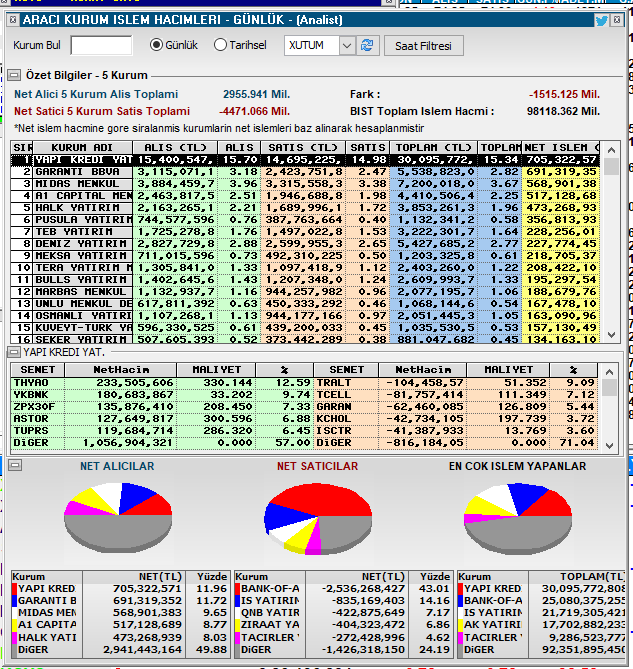Screen dimensions: 633x669
Task: Click the TRALT sell-side row
Action: pos(456,383)
